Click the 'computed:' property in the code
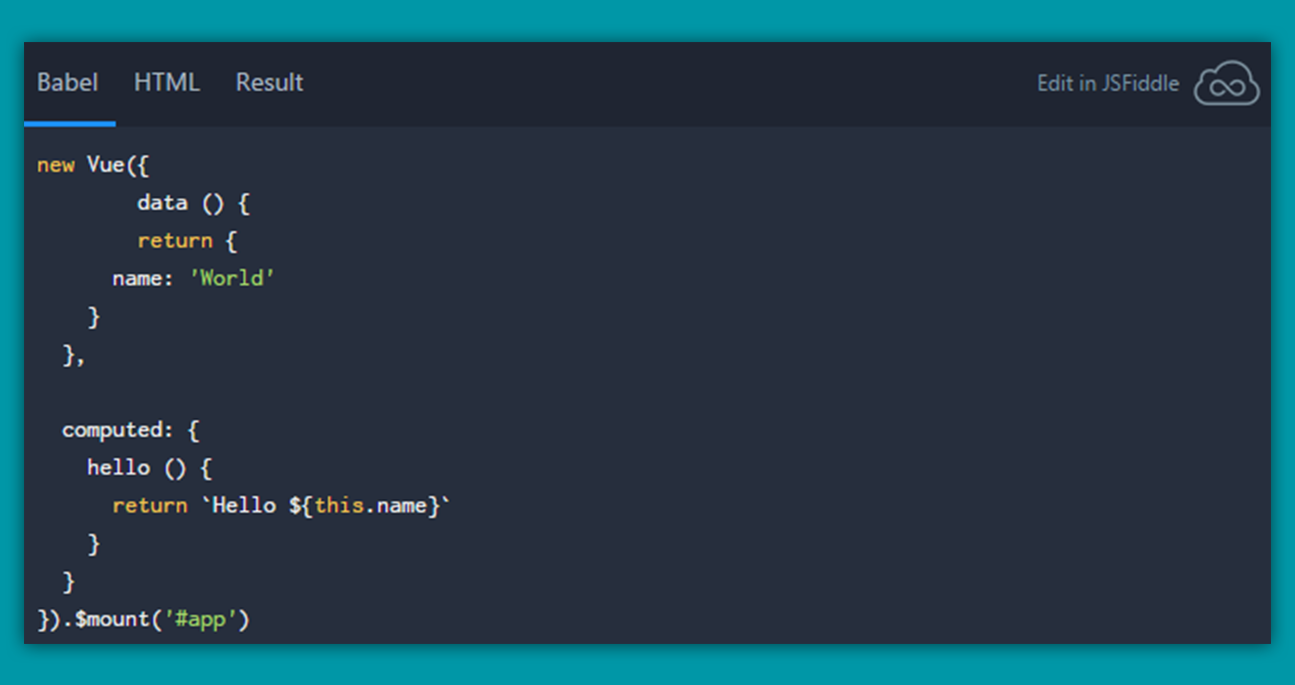 click(x=120, y=429)
